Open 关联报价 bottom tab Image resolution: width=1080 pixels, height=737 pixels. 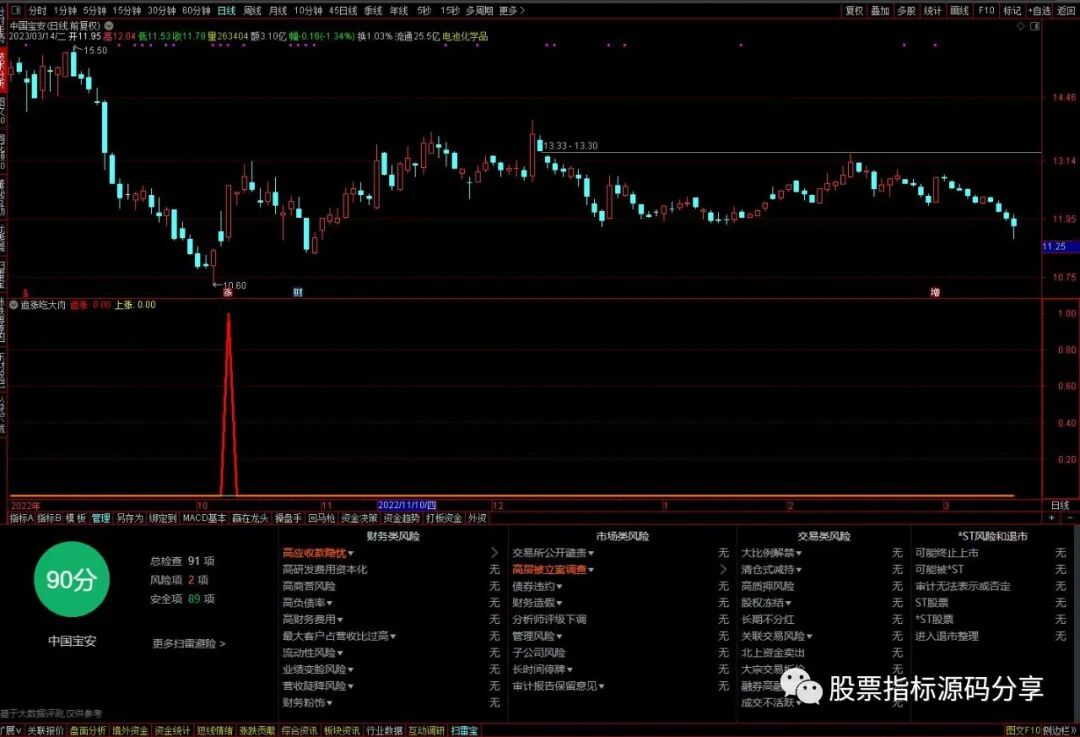tap(45, 731)
